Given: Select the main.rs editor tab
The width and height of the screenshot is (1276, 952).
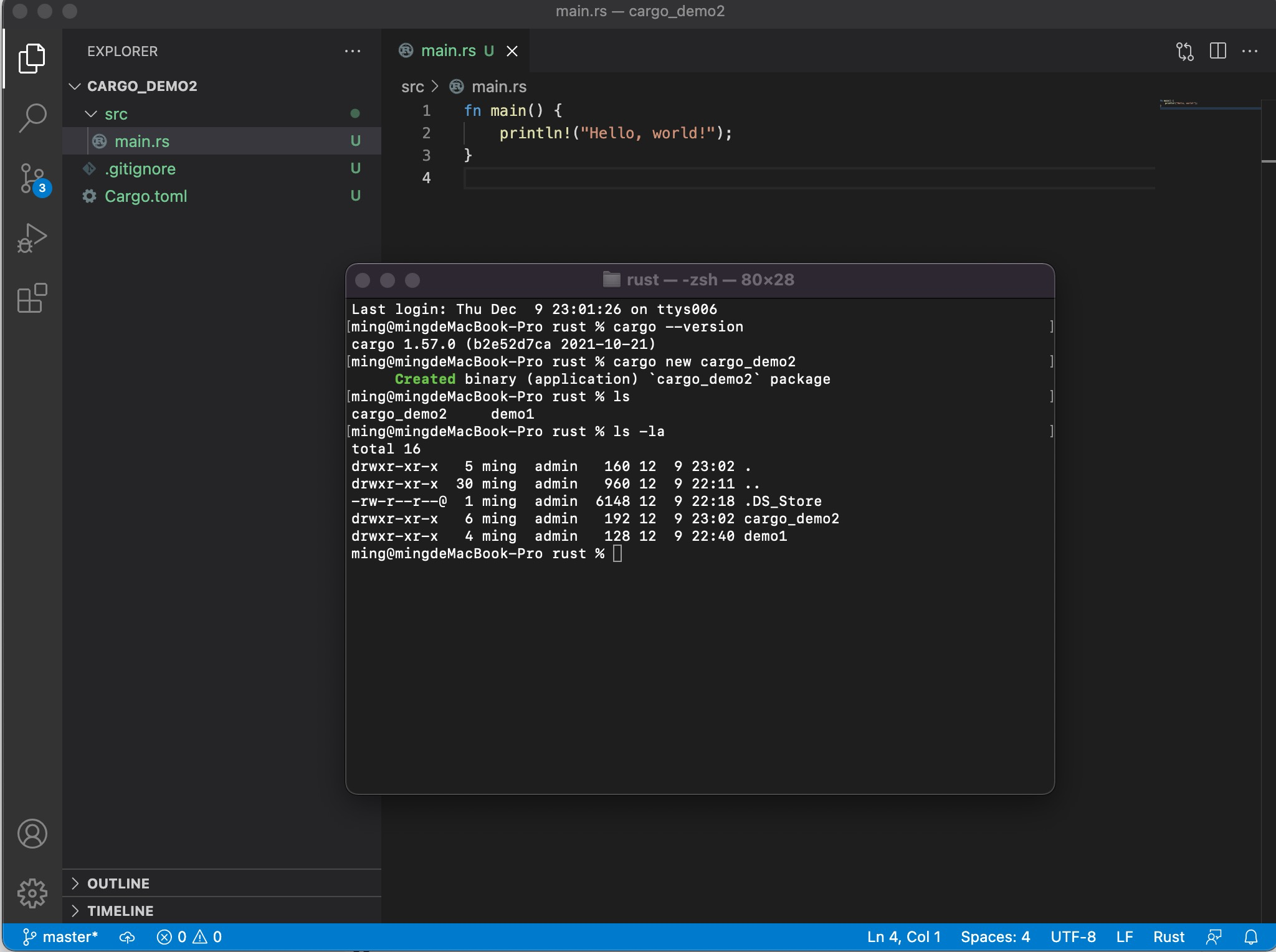Looking at the screenshot, I should pyautogui.click(x=447, y=51).
